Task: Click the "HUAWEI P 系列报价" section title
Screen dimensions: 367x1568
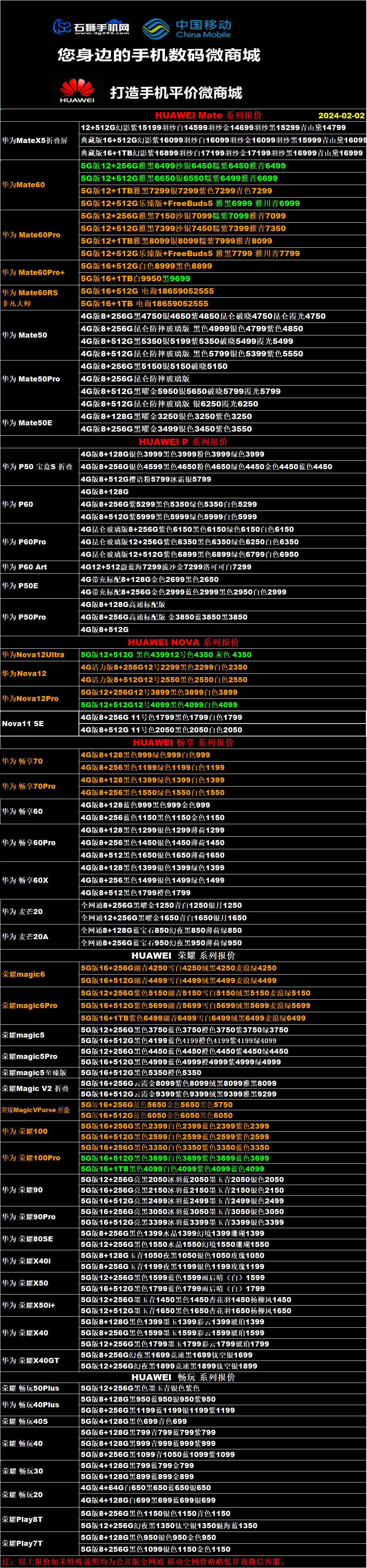Action: [183, 441]
